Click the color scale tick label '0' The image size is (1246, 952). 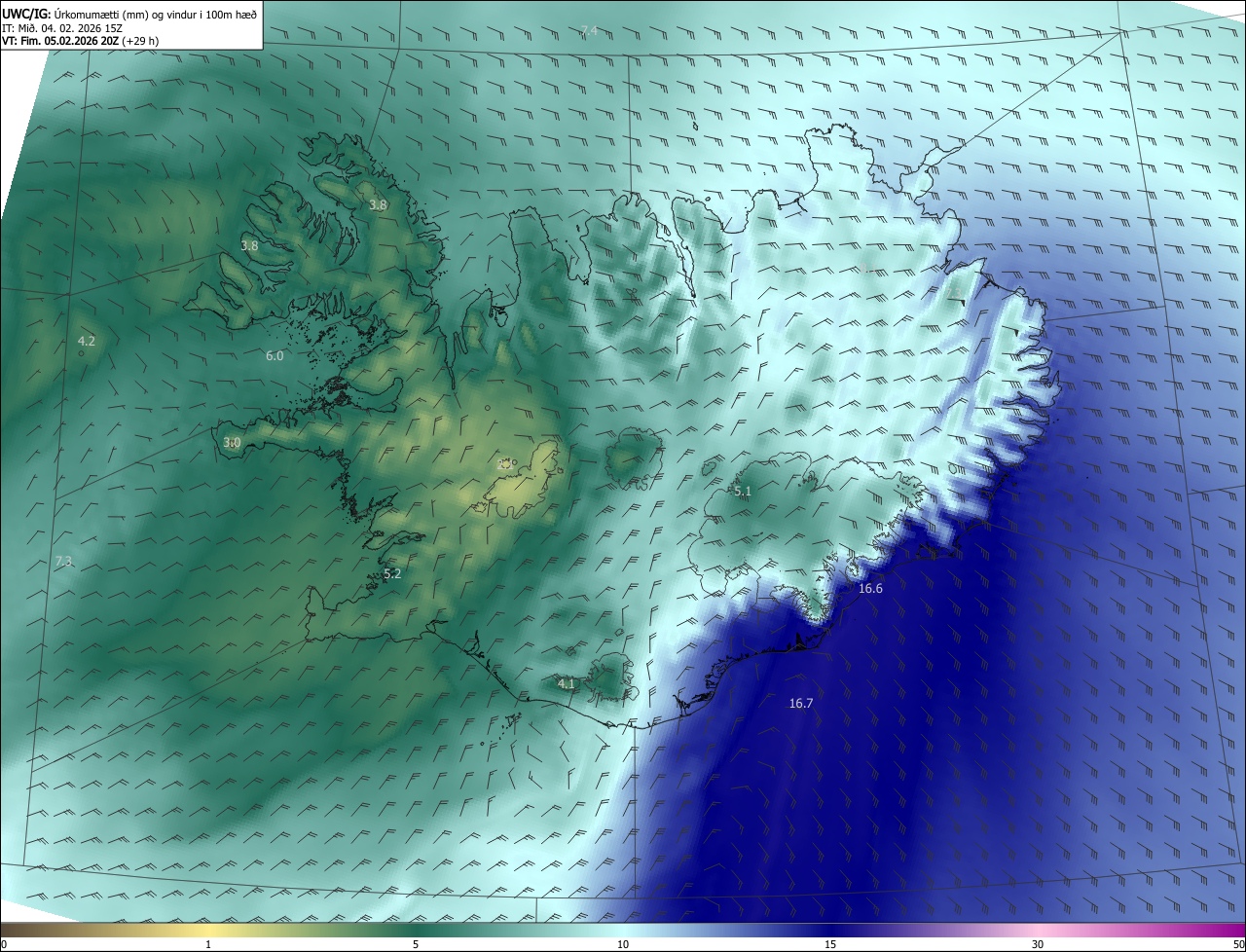pos(4,944)
